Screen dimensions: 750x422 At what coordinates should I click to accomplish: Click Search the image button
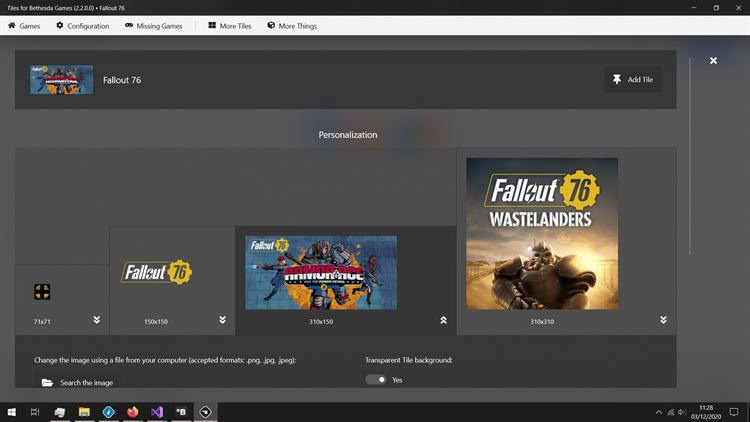[x=77, y=382]
